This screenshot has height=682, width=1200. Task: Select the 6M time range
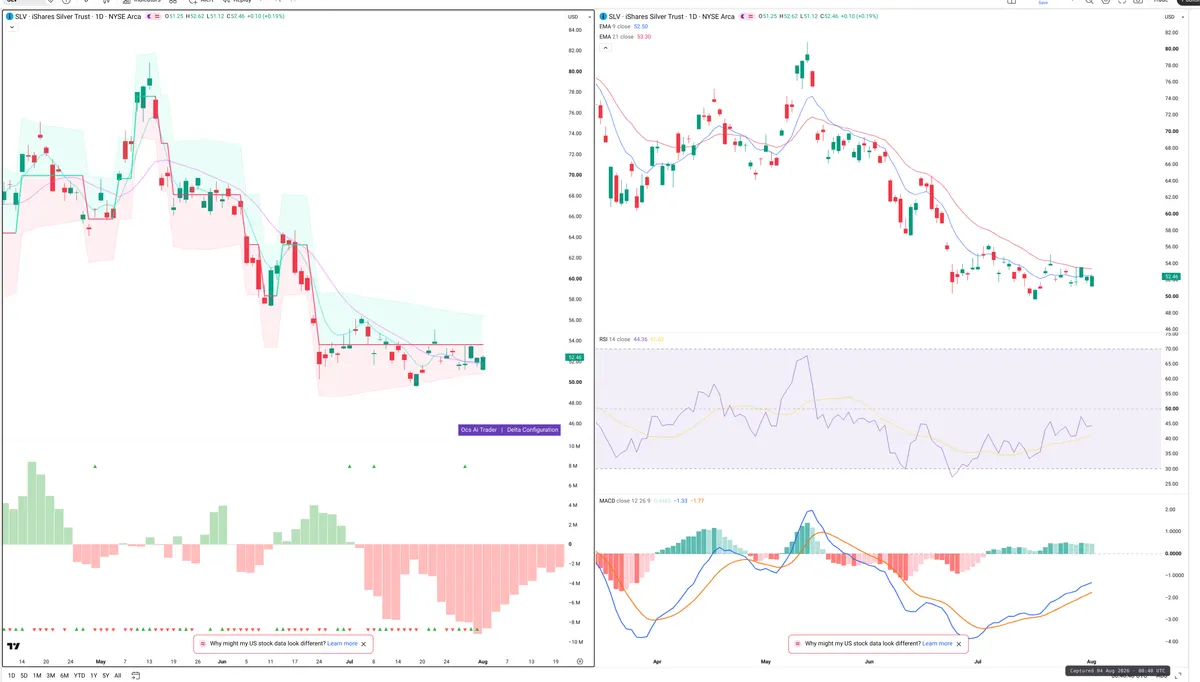pyautogui.click(x=65, y=676)
